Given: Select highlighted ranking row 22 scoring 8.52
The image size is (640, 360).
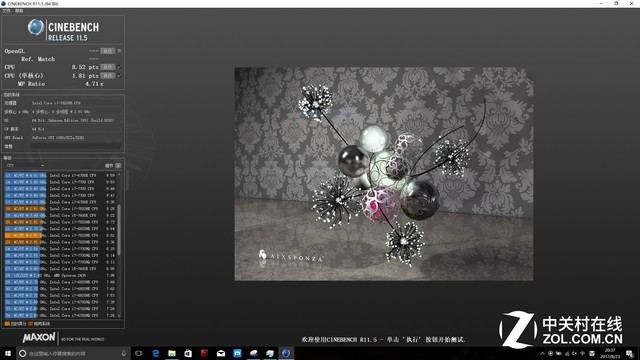Looking at the screenshot, I should click(60, 236).
